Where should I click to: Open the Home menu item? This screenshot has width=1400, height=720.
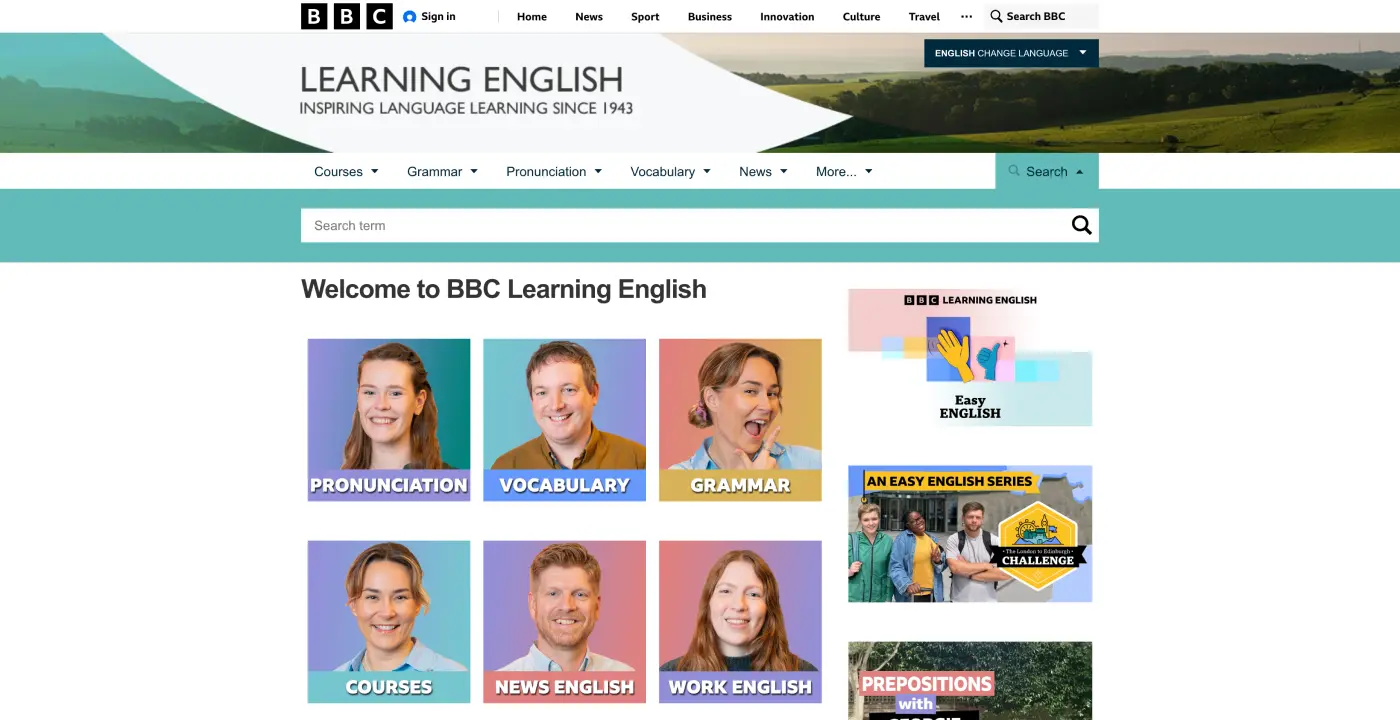pyautogui.click(x=531, y=16)
